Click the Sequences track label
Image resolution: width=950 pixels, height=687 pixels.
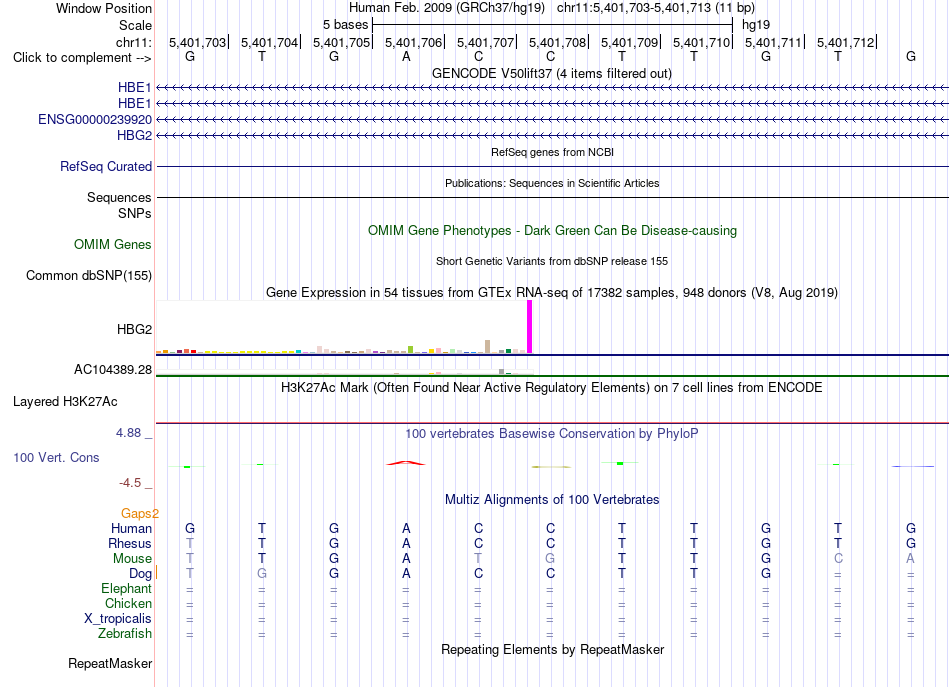point(119,197)
